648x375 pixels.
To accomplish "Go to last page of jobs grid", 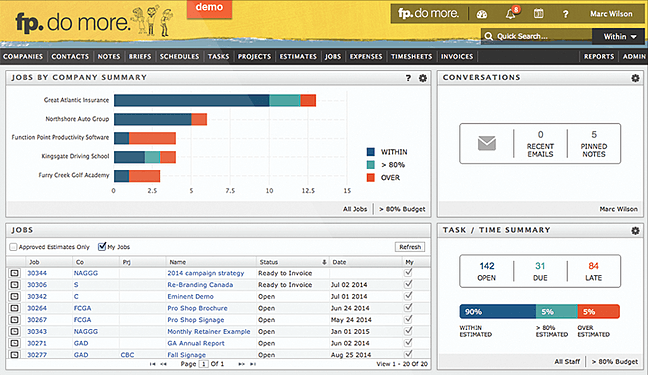I will pos(253,364).
